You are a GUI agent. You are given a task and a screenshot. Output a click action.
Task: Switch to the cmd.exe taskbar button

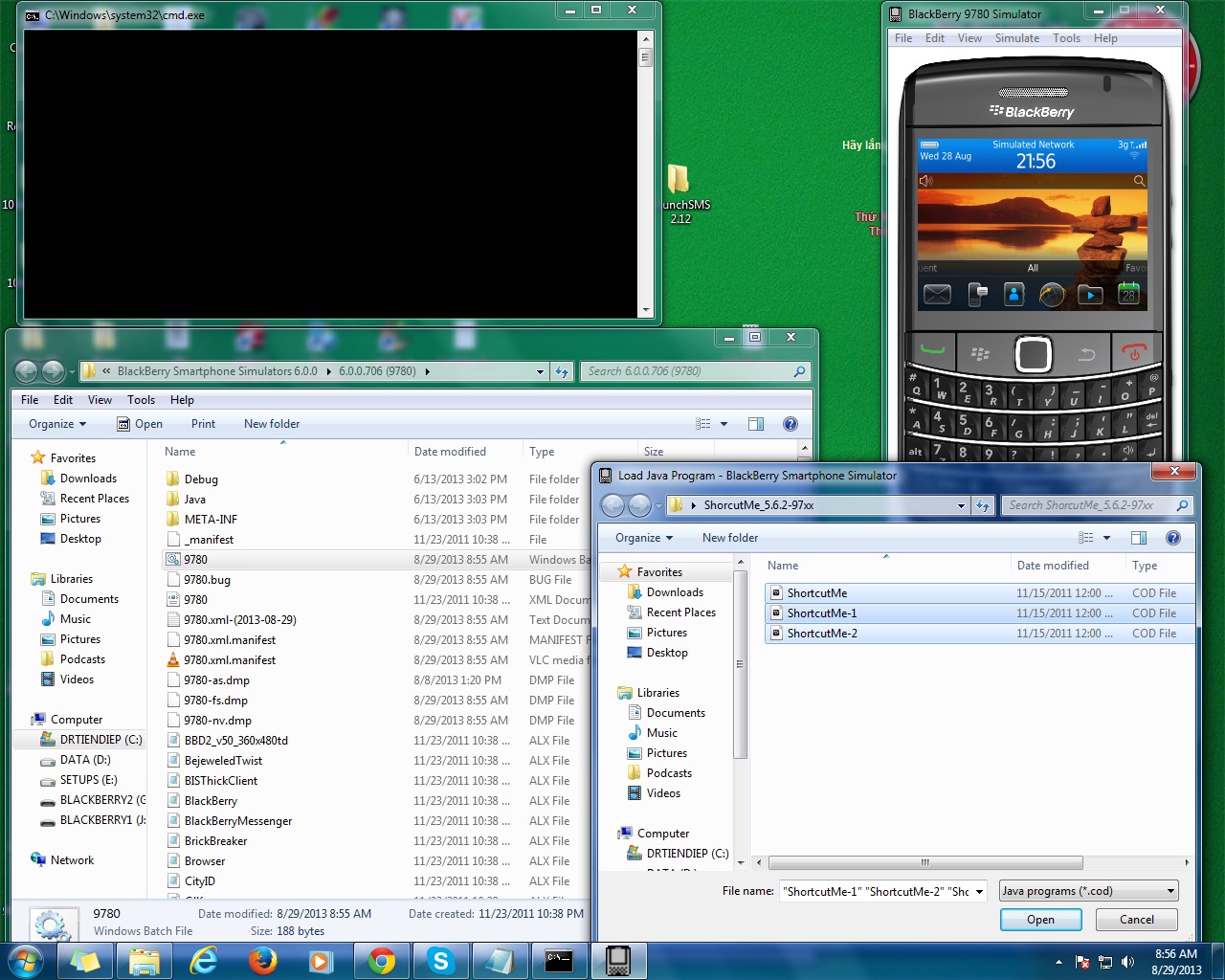click(x=560, y=960)
